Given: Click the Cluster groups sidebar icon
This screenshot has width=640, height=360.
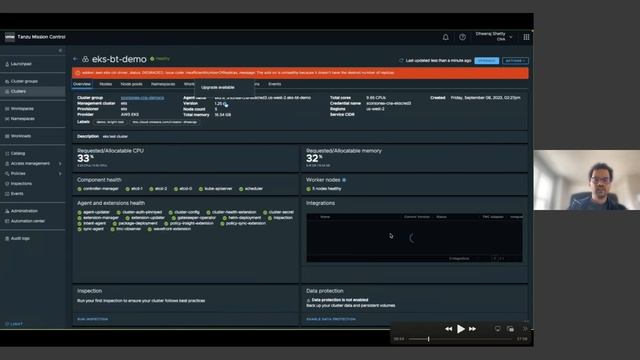Looking at the screenshot, I should 7,82.
